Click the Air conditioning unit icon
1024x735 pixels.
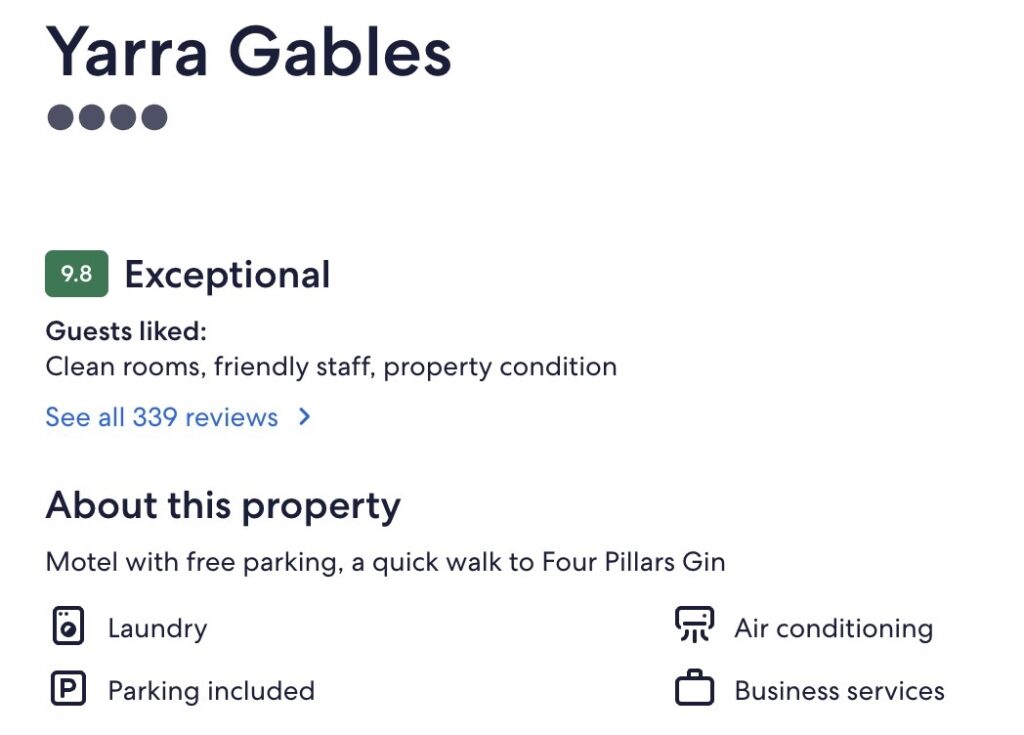(x=694, y=625)
